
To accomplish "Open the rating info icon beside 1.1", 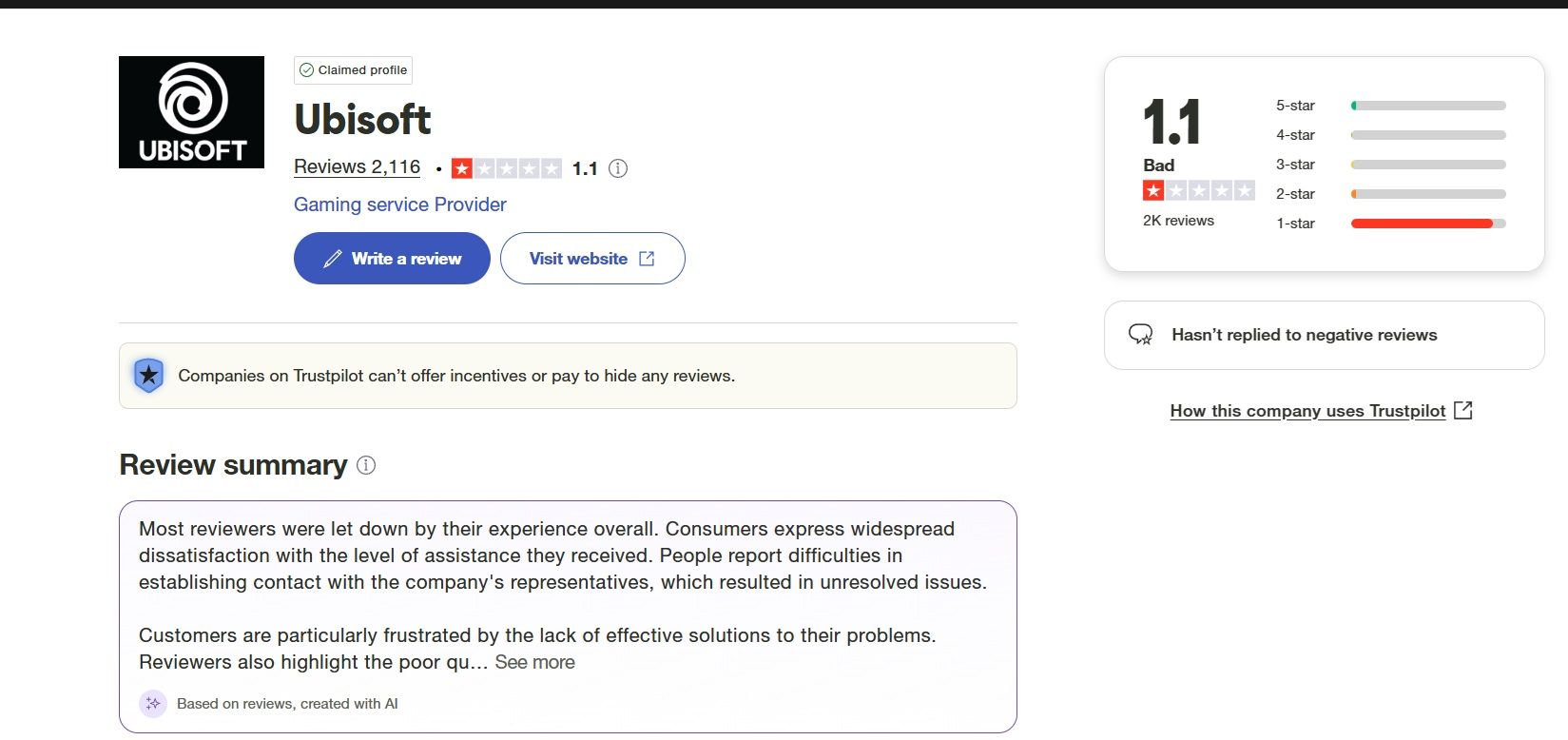I will (x=618, y=168).
